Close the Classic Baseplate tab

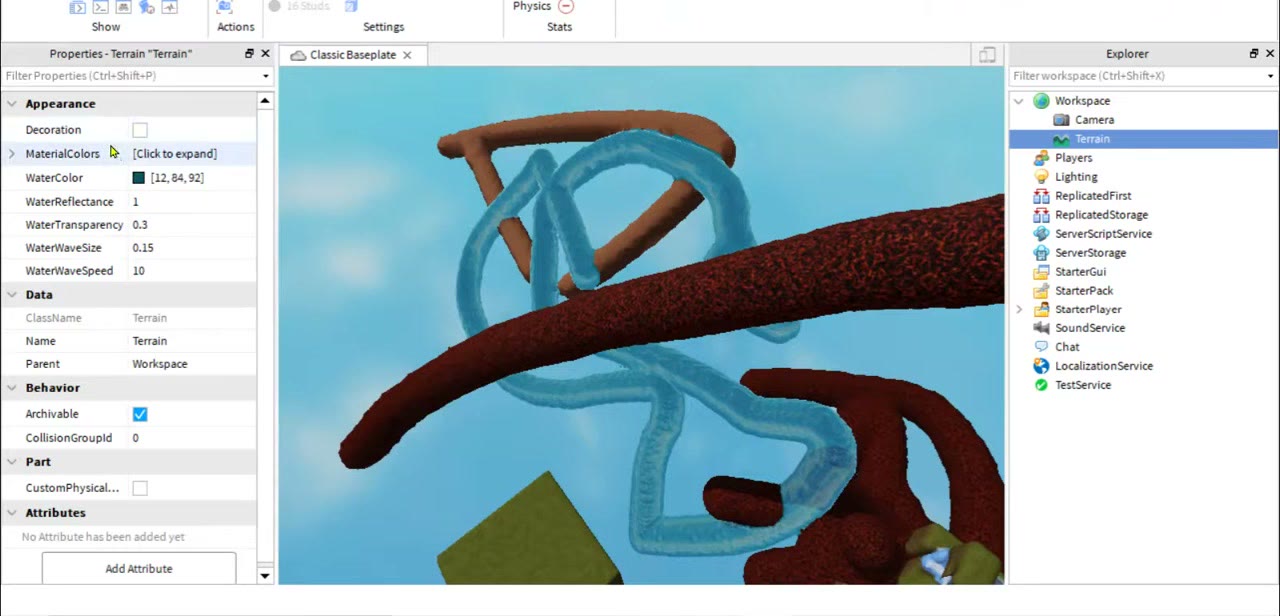pos(407,55)
